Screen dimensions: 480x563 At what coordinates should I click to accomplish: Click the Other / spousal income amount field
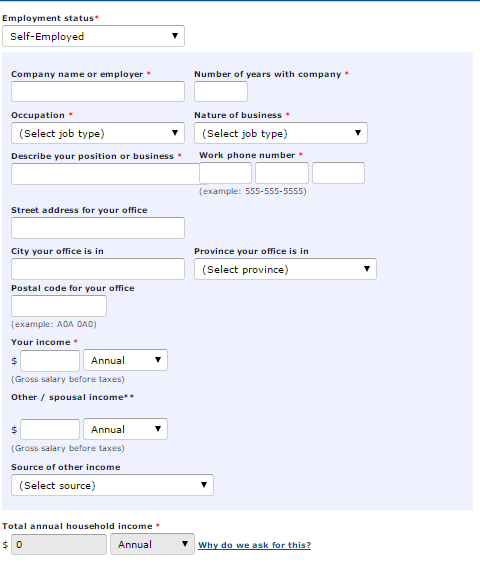(50, 429)
